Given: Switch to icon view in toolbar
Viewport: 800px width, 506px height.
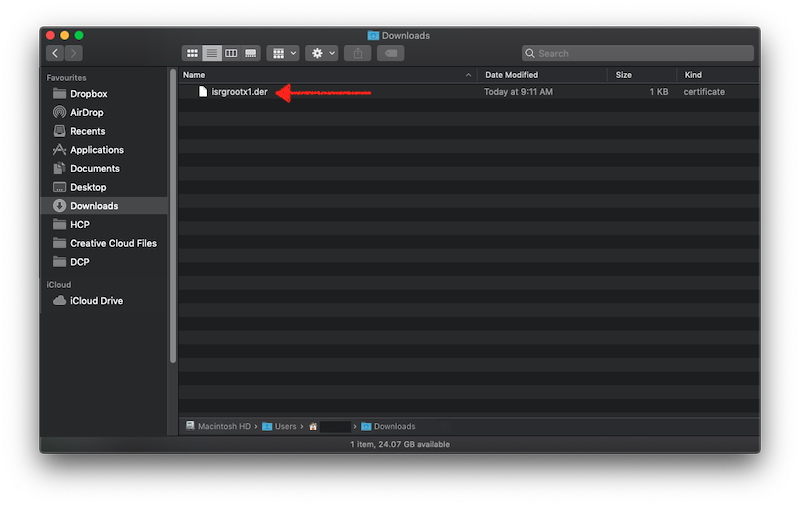Looking at the screenshot, I should pyautogui.click(x=193, y=53).
